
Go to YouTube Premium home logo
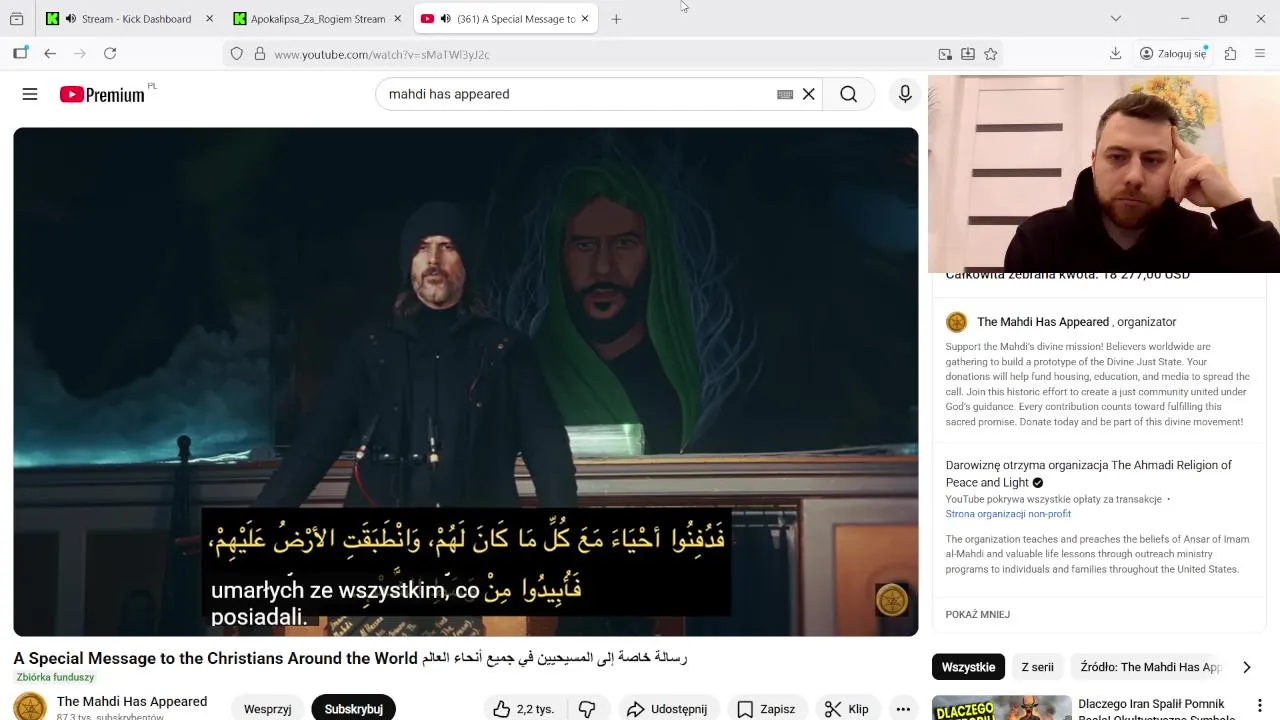tap(102, 94)
